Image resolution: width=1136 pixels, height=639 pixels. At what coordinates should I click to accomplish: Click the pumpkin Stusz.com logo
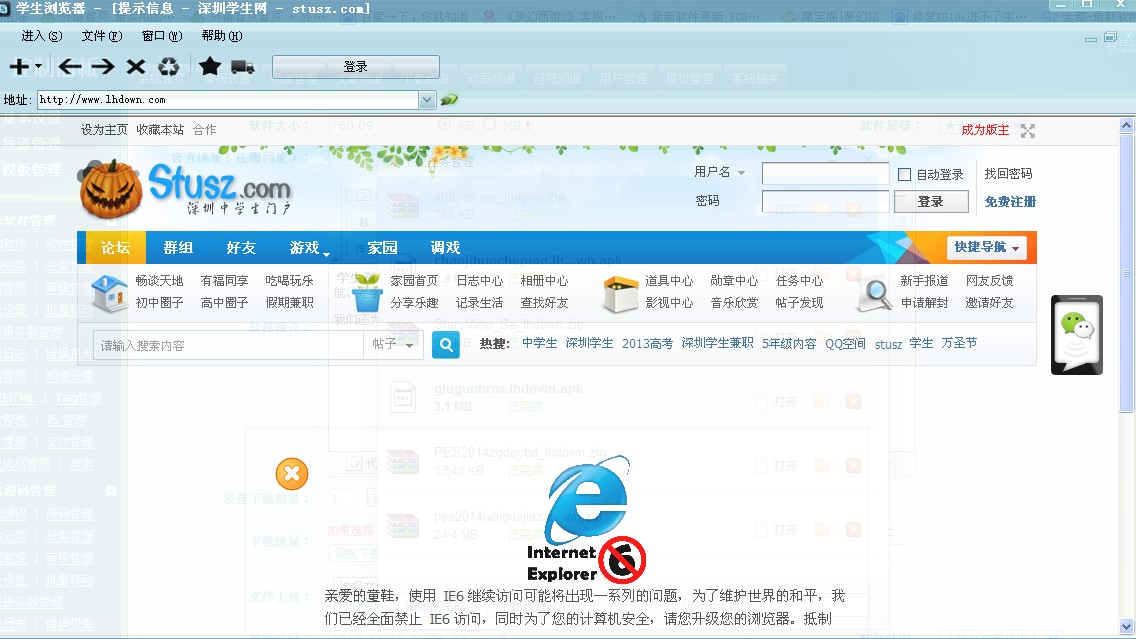(x=185, y=188)
